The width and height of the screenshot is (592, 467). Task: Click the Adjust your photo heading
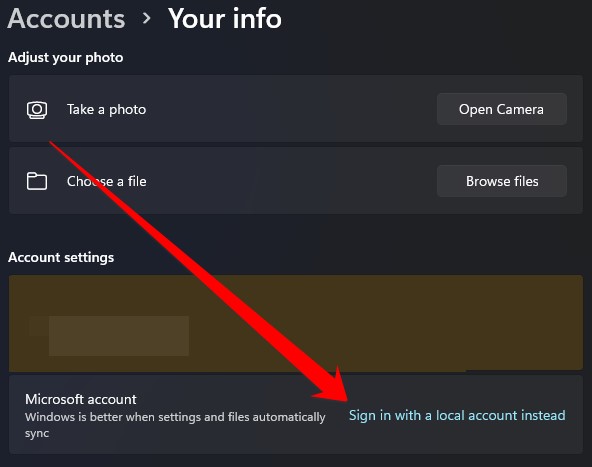[66, 57]
